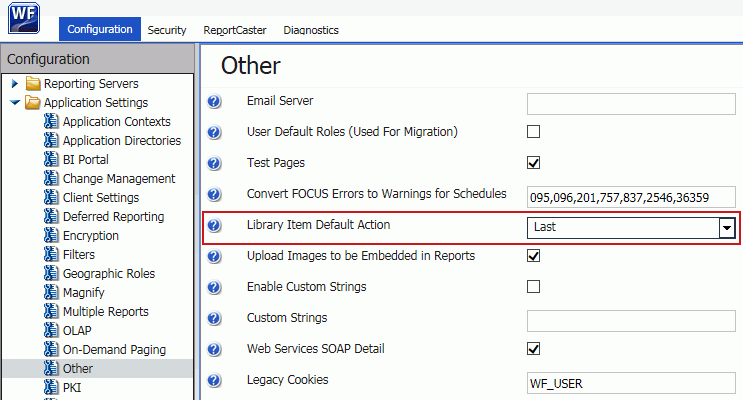Switch to the Security tab
Viewport: 743px width, 400px height.
[x=167, y=30]
